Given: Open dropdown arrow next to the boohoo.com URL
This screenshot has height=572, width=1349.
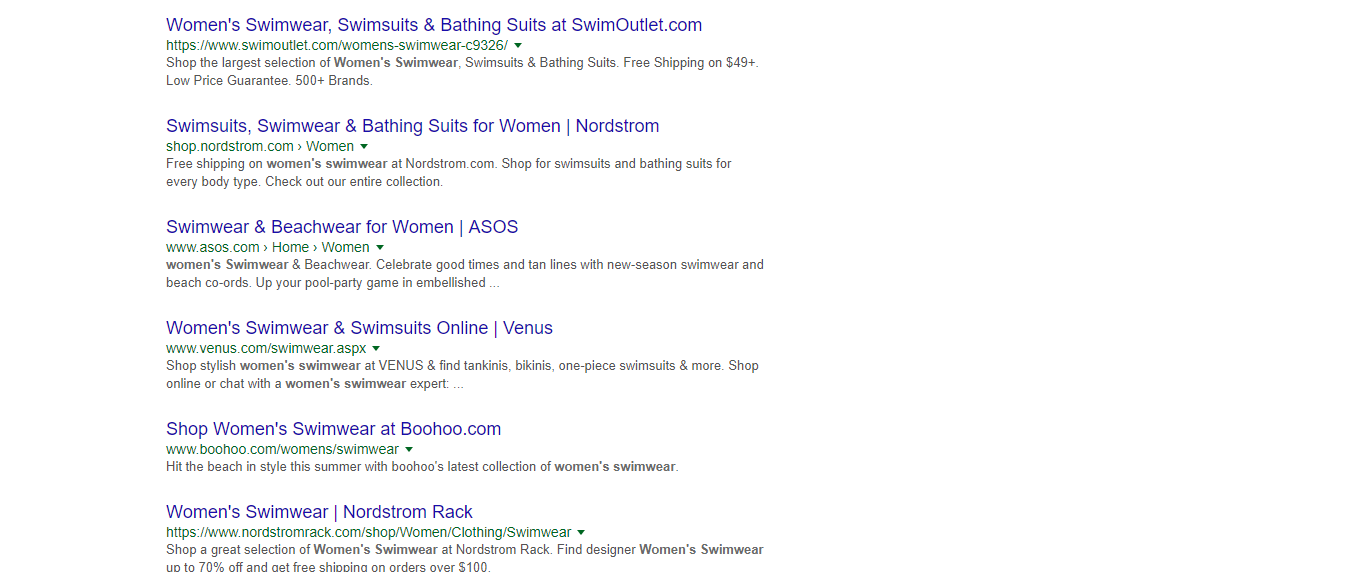Looking at the screenshot, I should [x=409, y=450].
